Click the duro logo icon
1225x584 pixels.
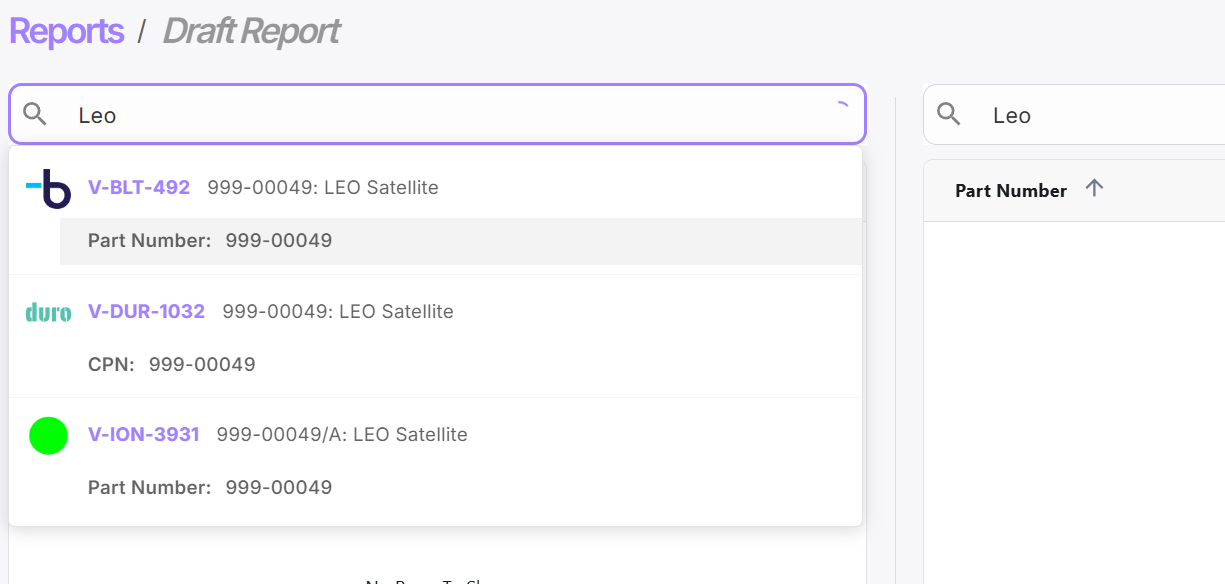click(x=48, y=312)
